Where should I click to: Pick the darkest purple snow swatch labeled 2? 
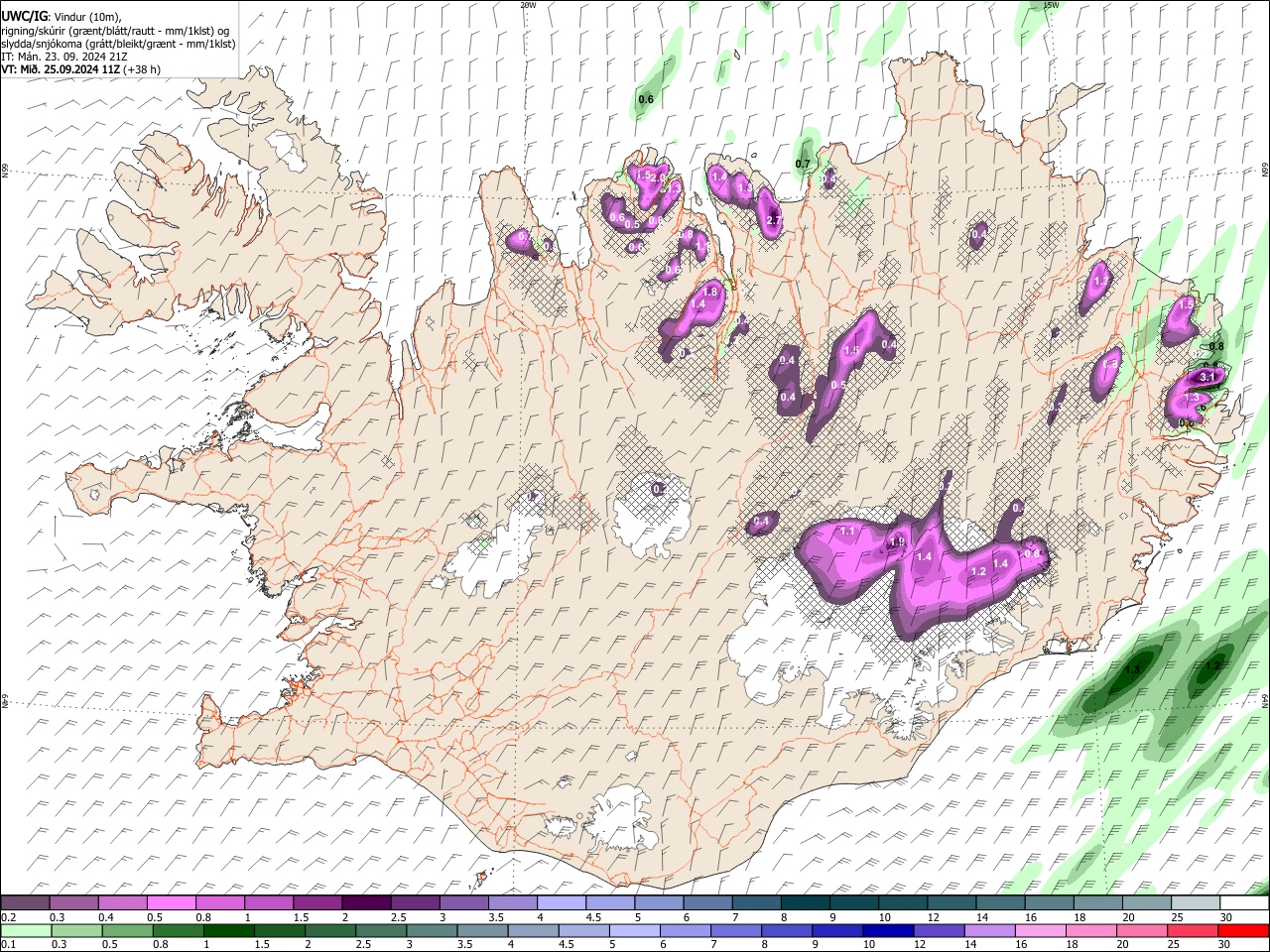366,903
